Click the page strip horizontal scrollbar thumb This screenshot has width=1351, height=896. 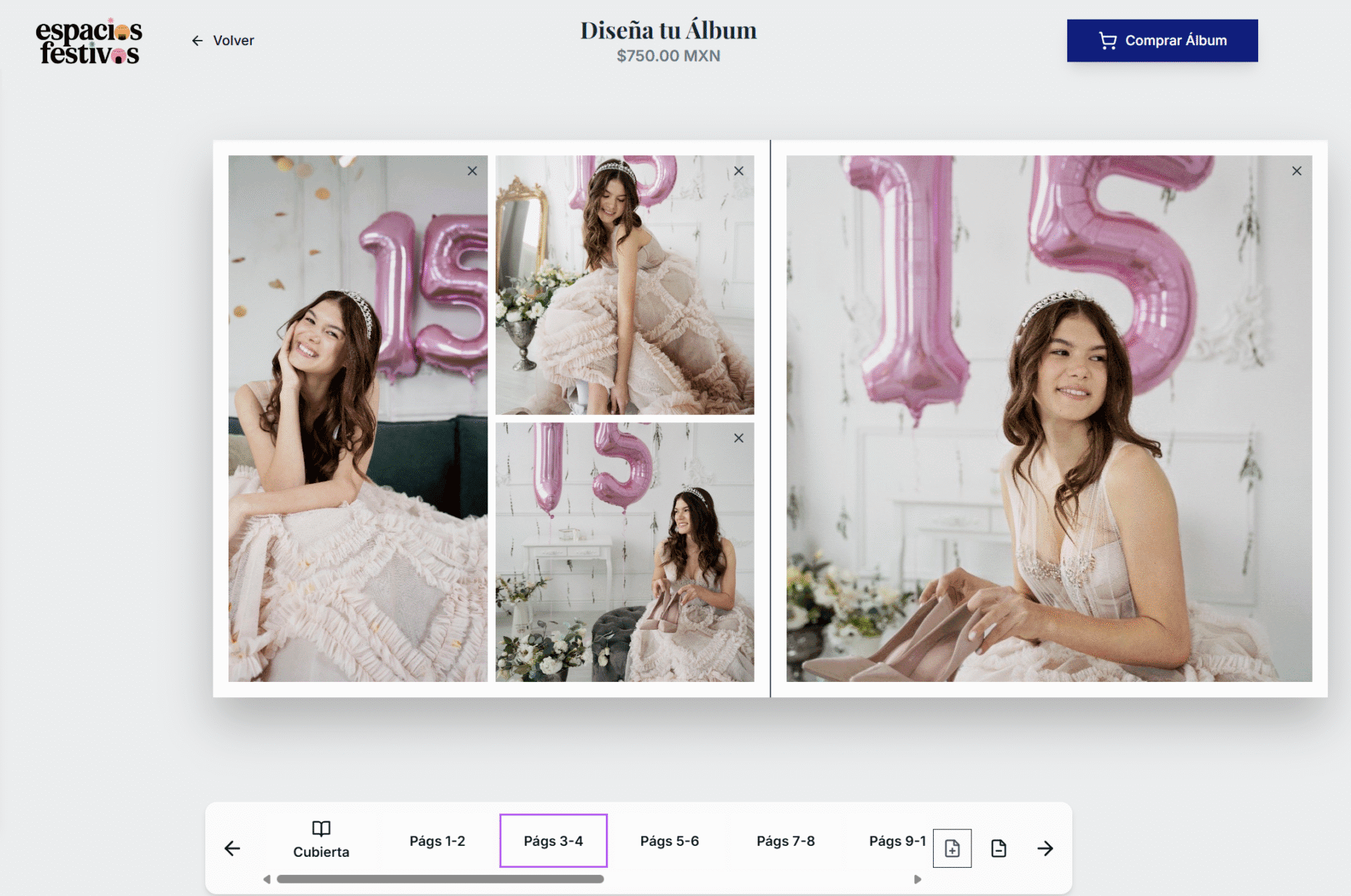(440, 879)
